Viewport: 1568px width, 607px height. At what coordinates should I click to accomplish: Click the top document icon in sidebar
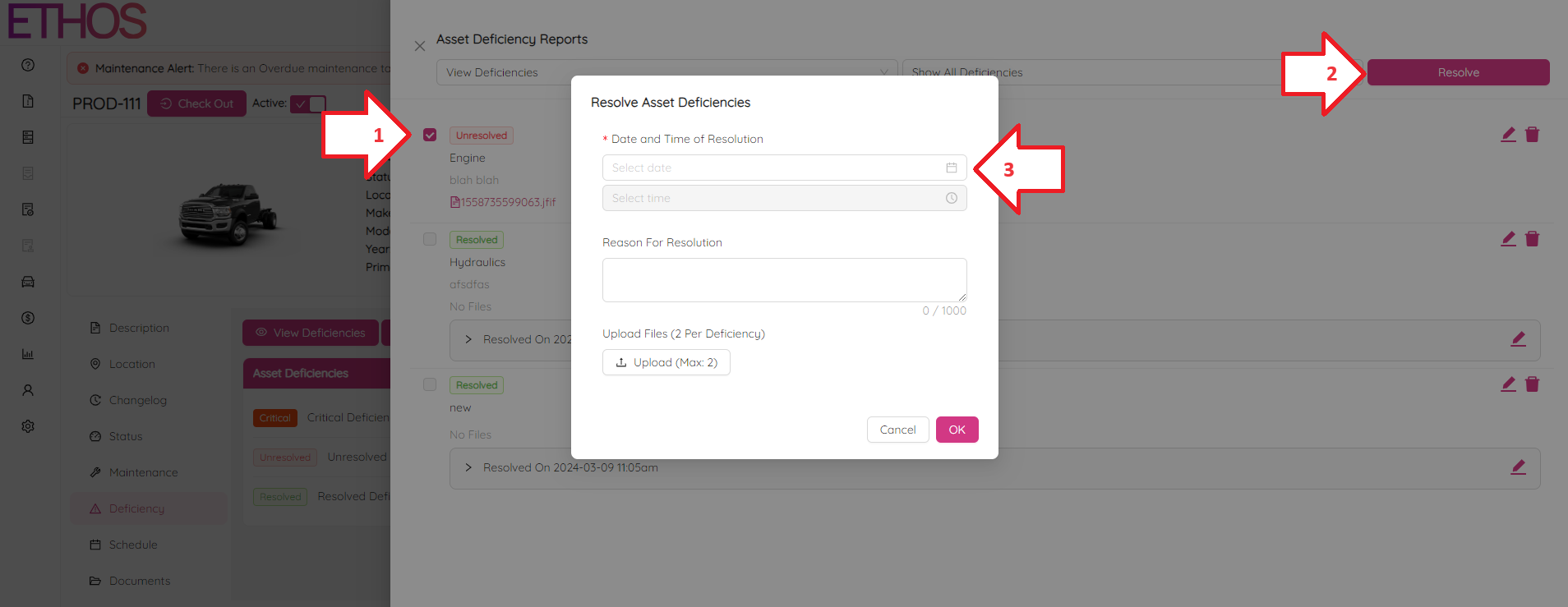click(28, 101)
